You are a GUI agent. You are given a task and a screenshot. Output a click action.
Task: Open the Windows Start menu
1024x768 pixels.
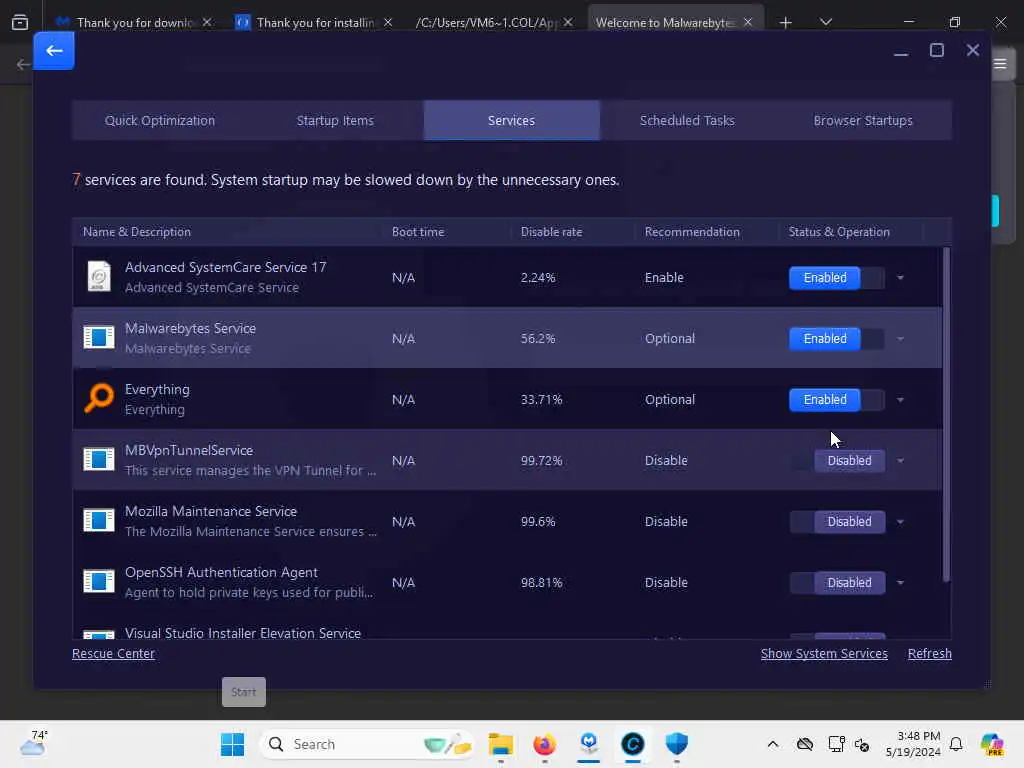pyautogui.click(x=232, y=744)
